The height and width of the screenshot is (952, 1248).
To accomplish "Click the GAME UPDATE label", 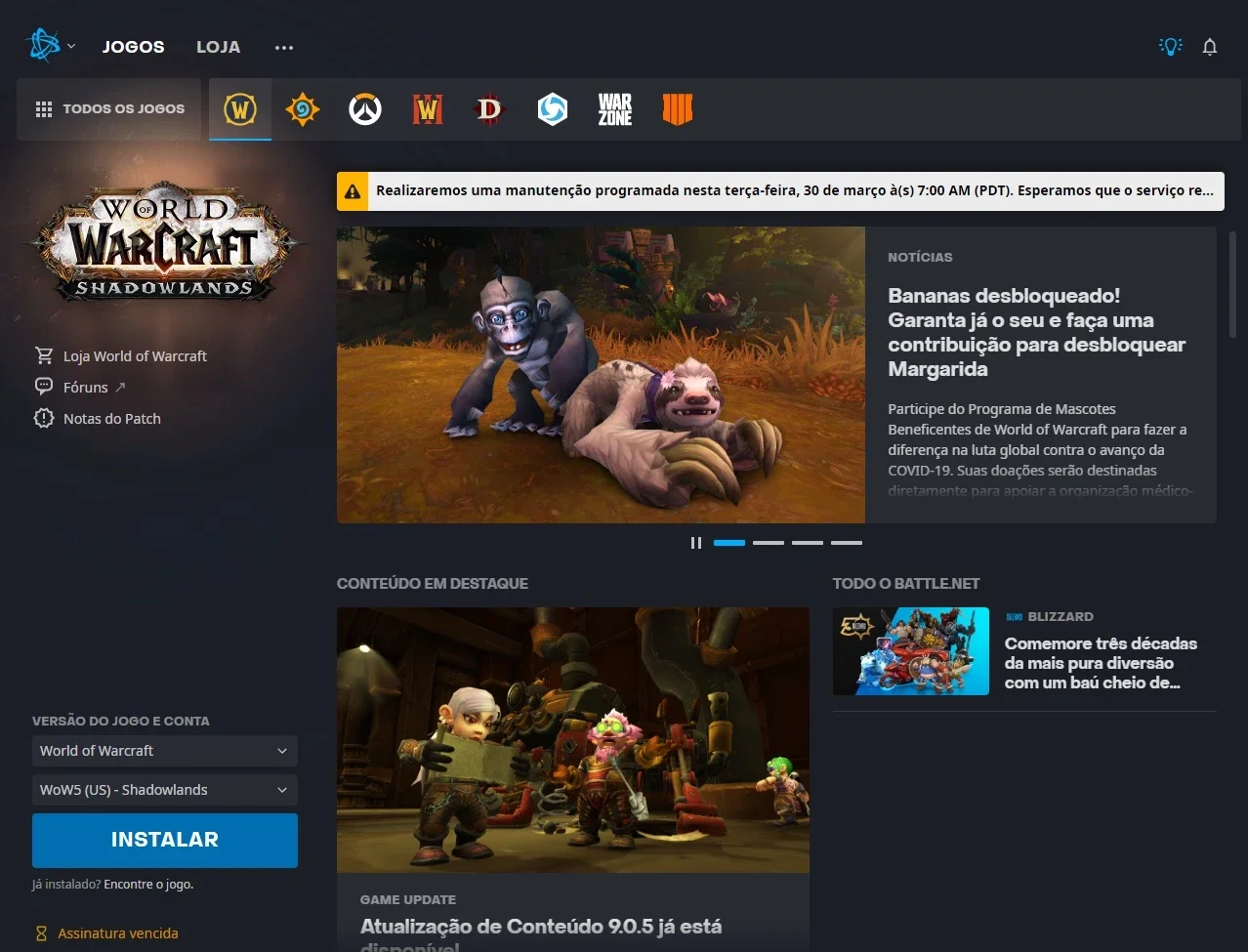I will coord(408,900).
